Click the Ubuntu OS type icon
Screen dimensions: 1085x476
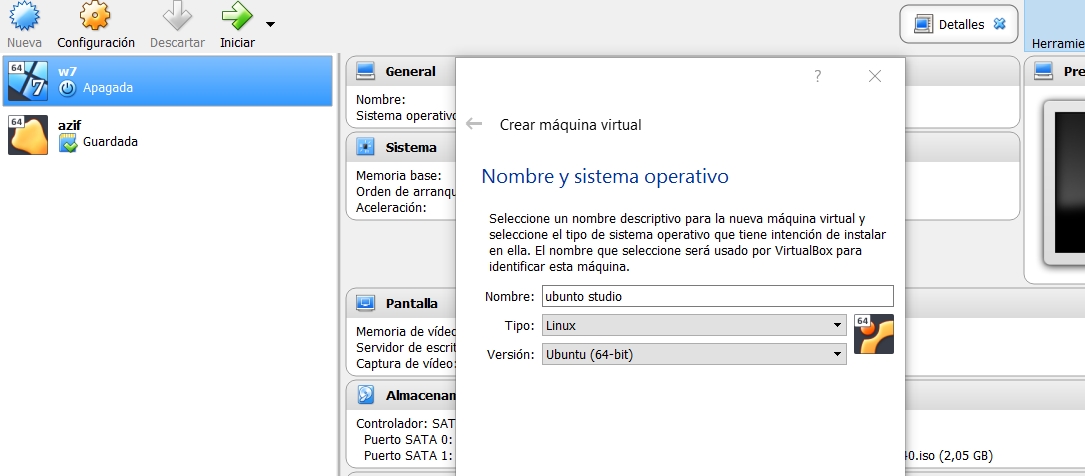click(873, 335)
